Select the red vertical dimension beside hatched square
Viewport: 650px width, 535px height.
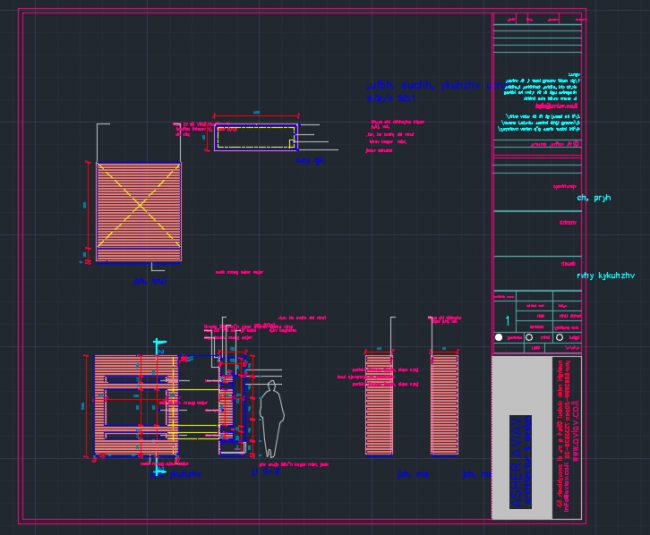pyautogui.click(x=89, y=212)
